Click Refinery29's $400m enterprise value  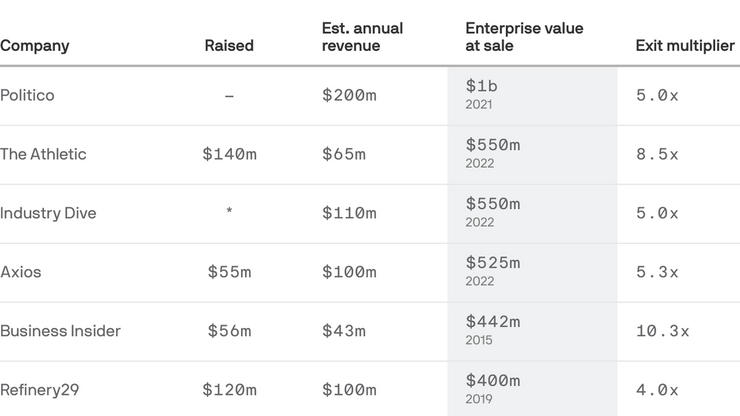tap(493, 381)
